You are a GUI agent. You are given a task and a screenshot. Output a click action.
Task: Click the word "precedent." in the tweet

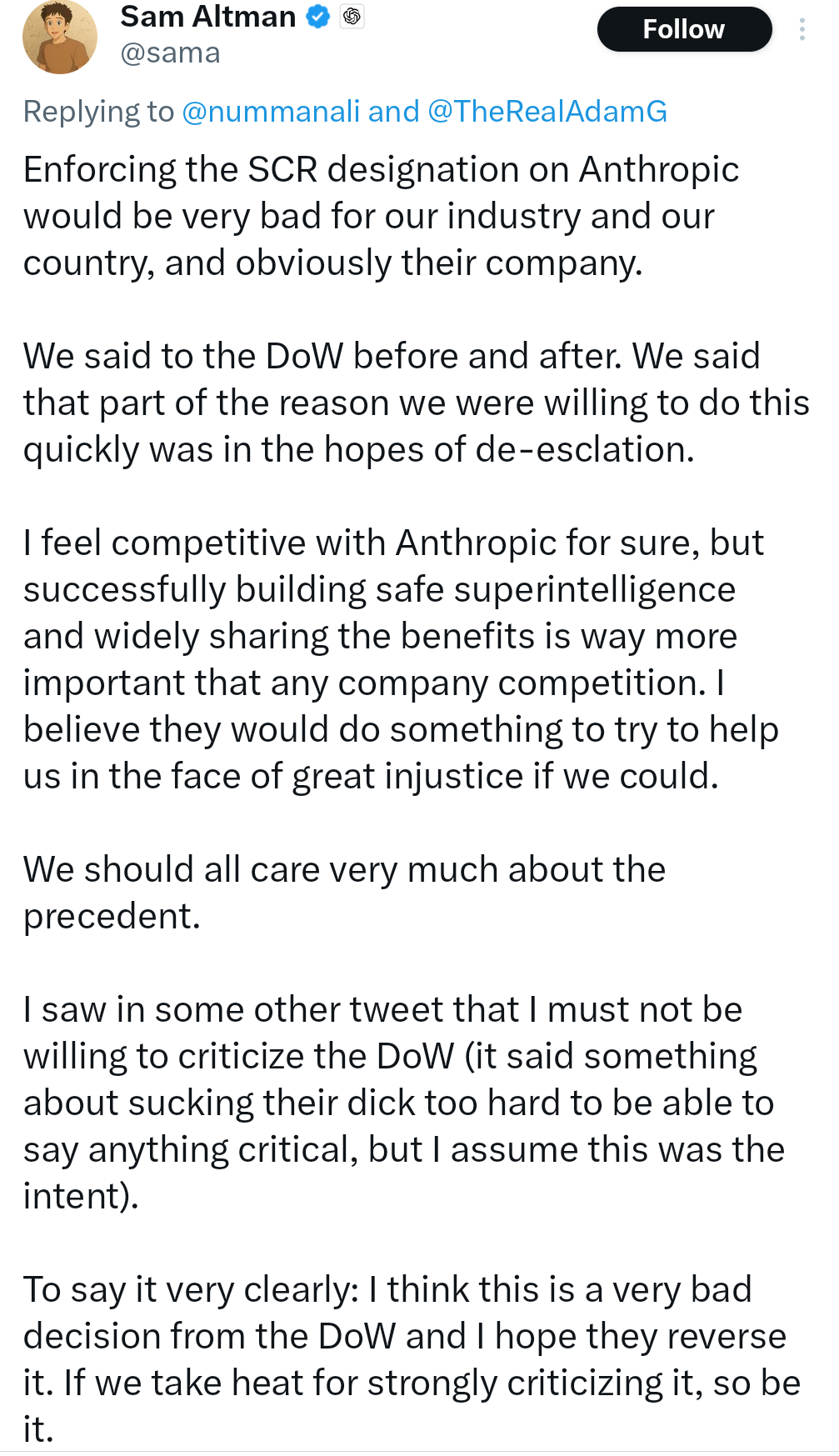(112, 917)
